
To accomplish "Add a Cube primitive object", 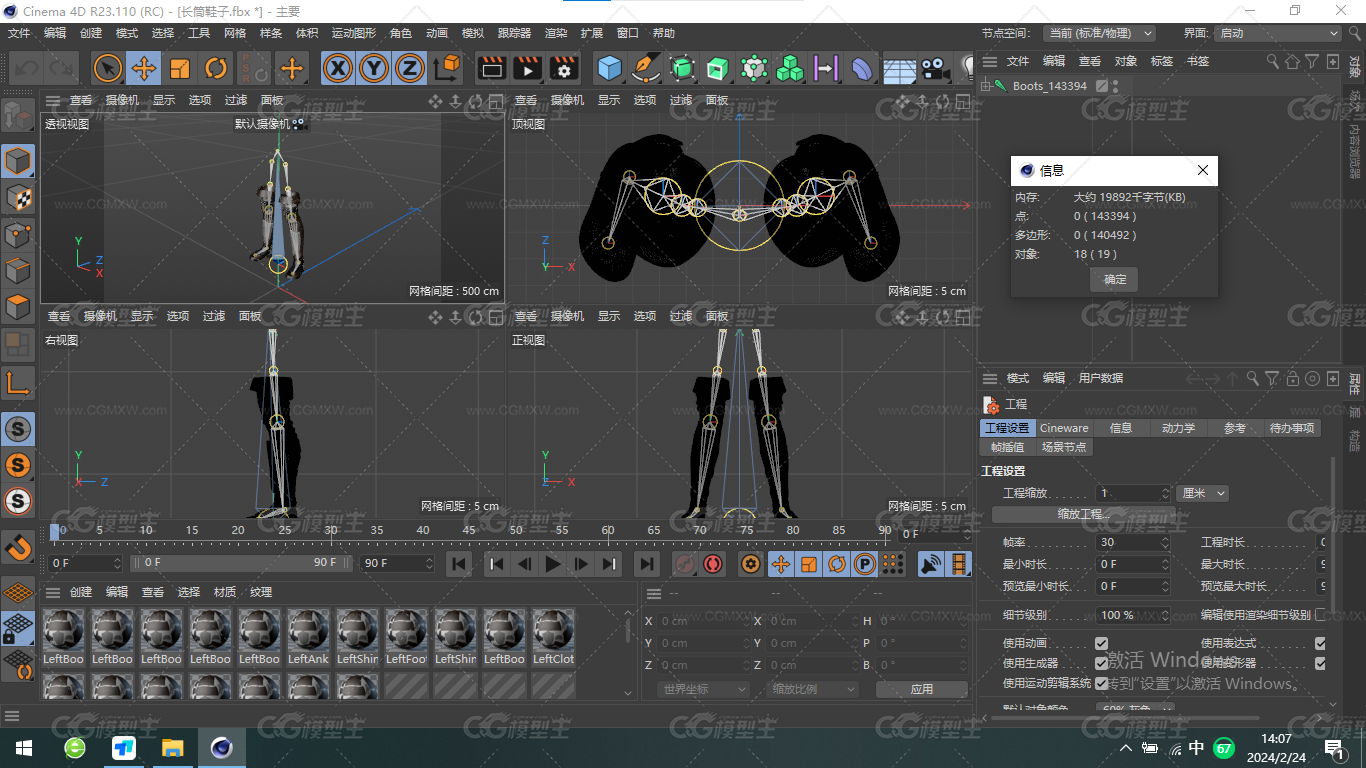I will tap(609, 68).
